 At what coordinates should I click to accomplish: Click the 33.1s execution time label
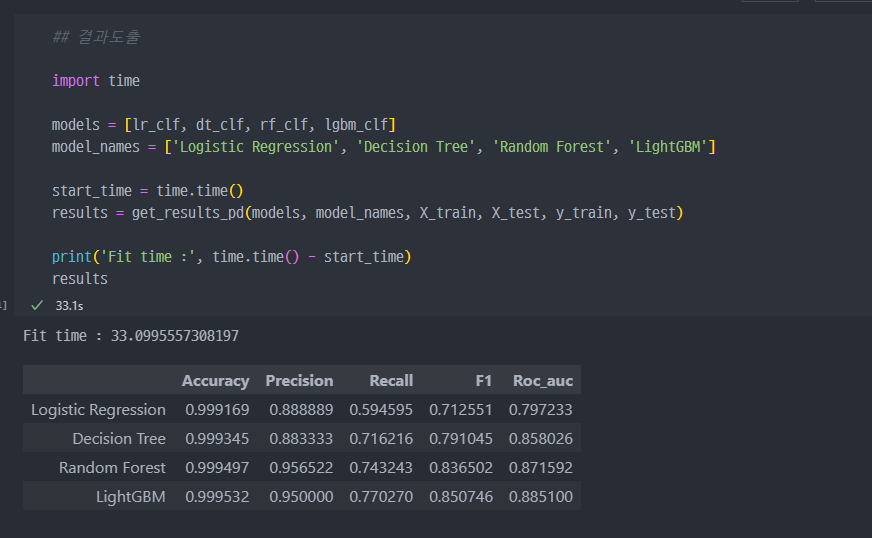click(69, 306)
